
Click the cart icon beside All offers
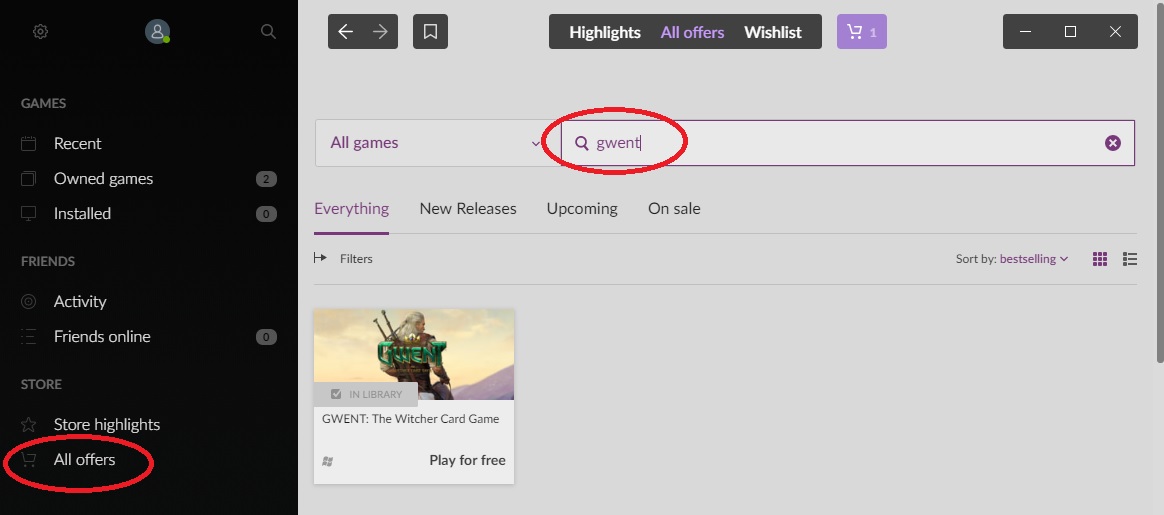click(x=28, y=459)
